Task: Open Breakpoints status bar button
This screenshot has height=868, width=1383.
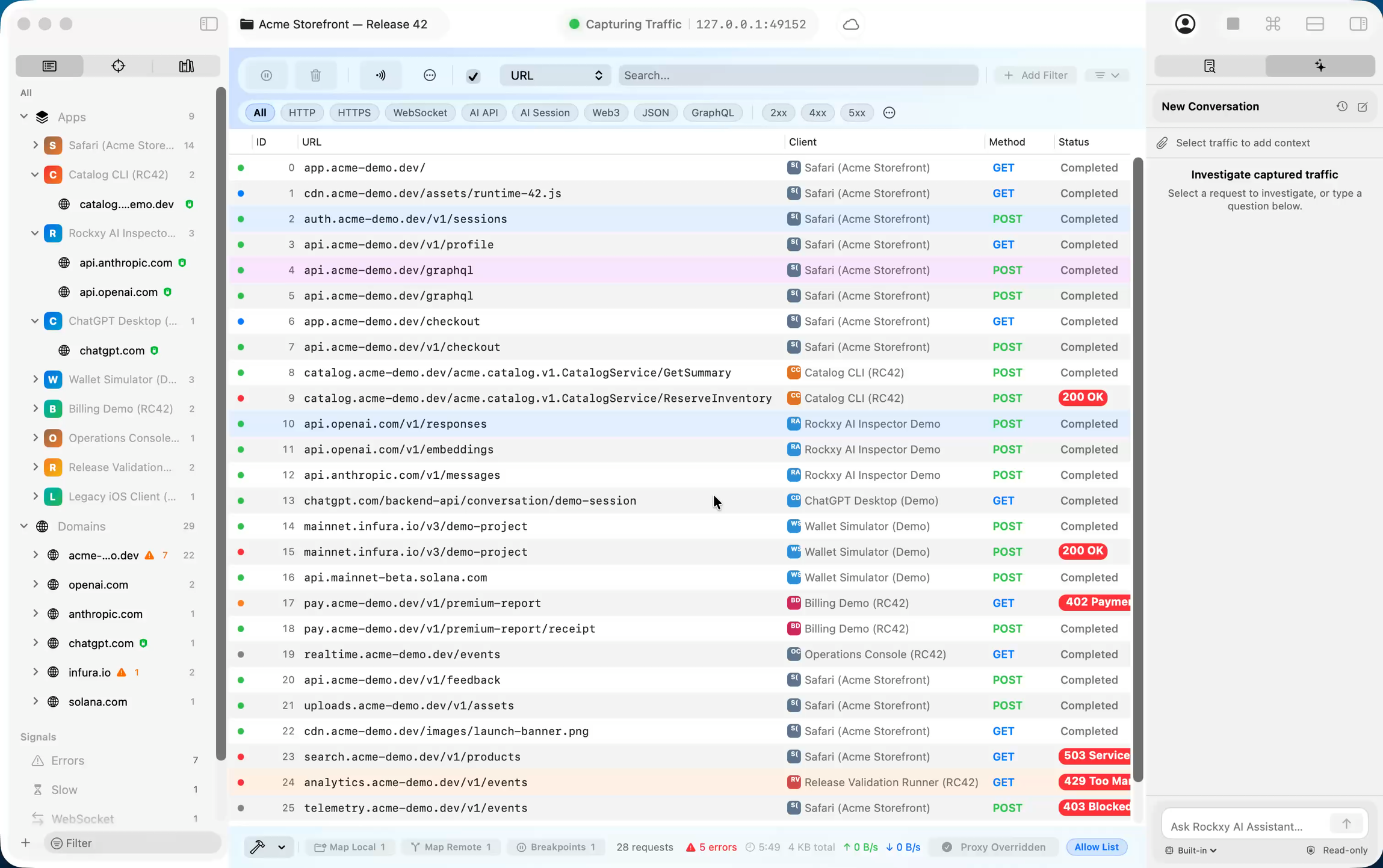Action: (x=556, y=847)
